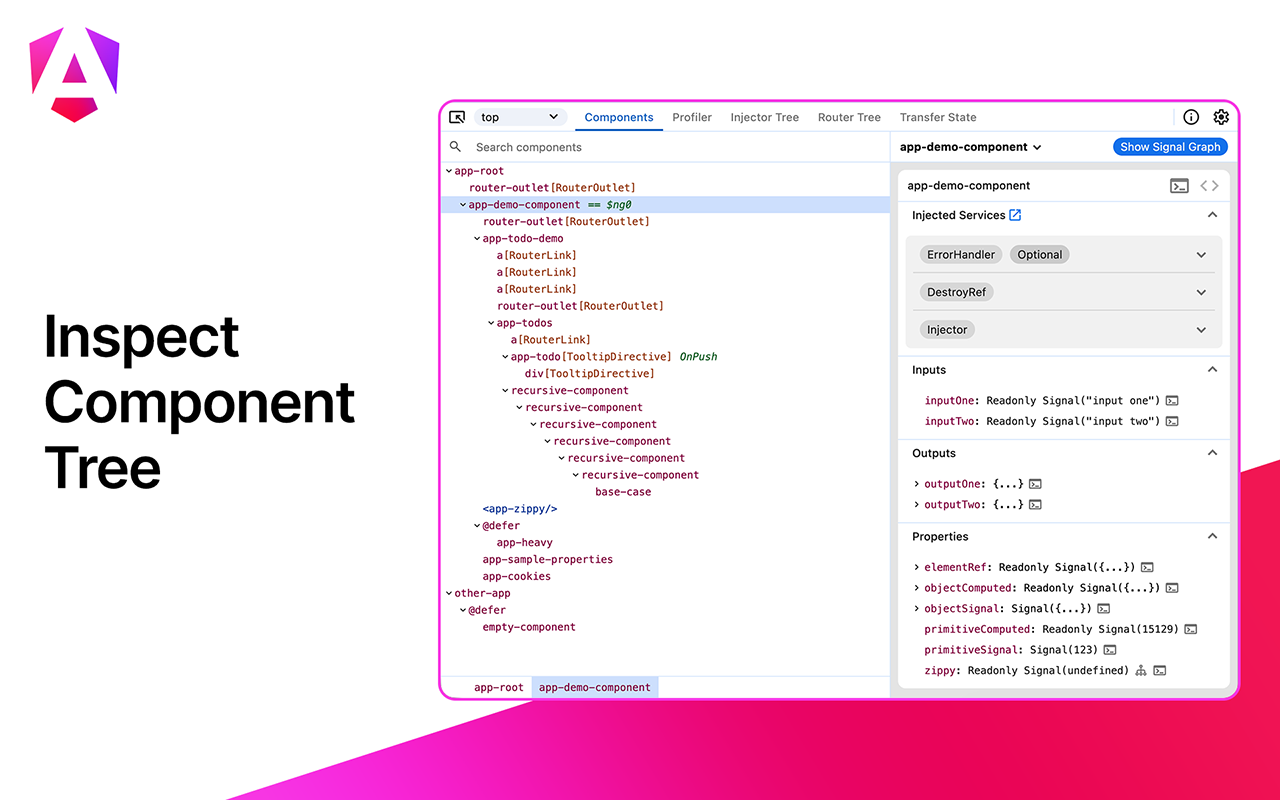
Task: Select the inspect element picker icon
Action: point(457,117)
